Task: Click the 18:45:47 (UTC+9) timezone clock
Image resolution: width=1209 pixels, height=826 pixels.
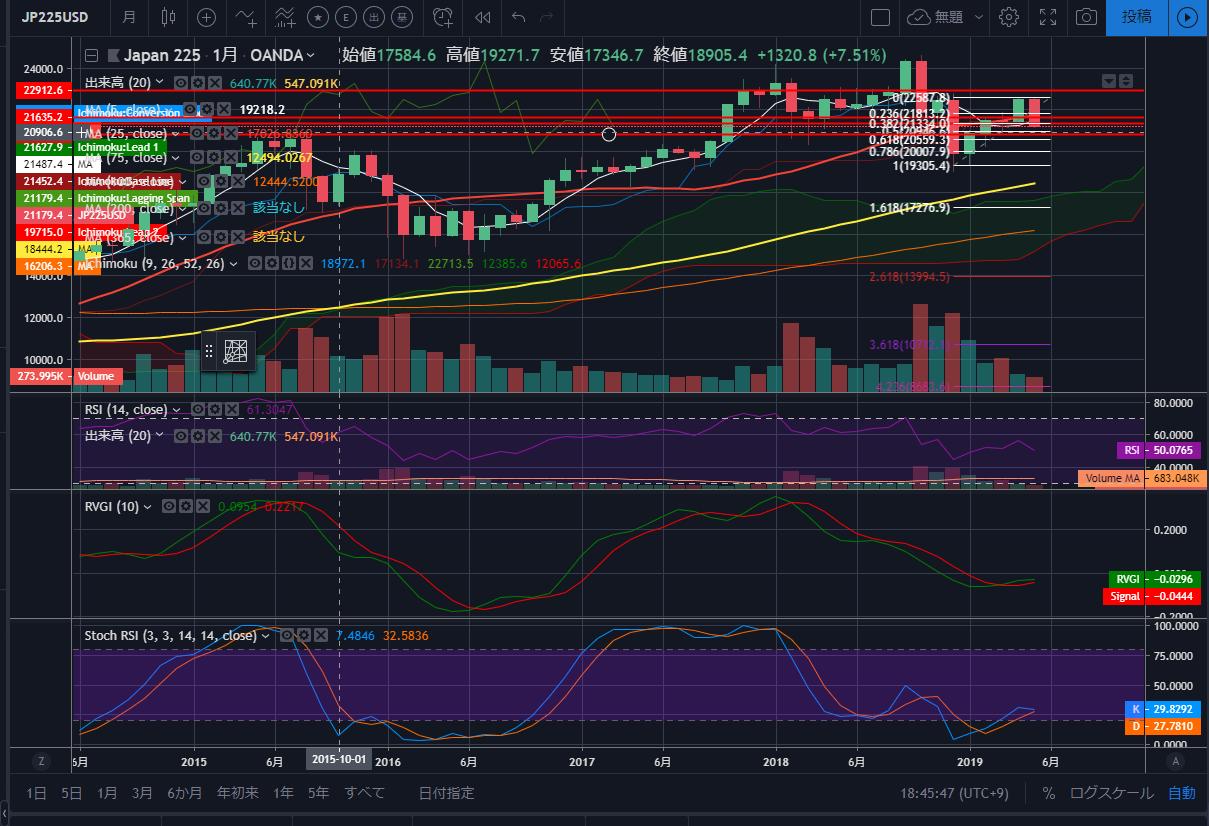Action: [x=954, y=793]
